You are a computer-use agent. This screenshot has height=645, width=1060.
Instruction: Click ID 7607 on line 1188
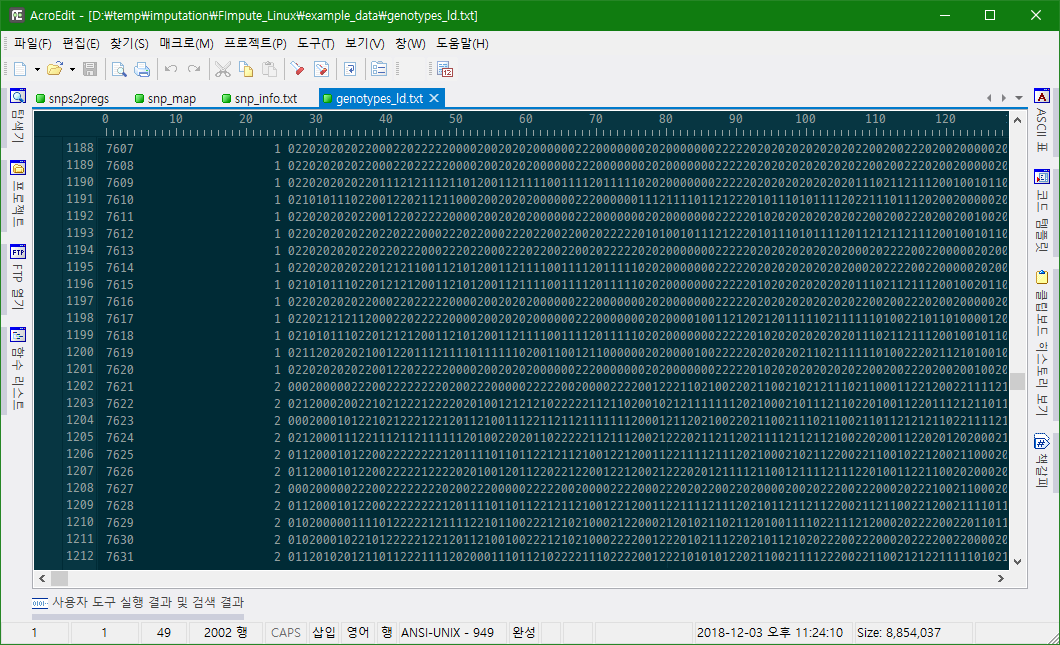click(120, 148)
